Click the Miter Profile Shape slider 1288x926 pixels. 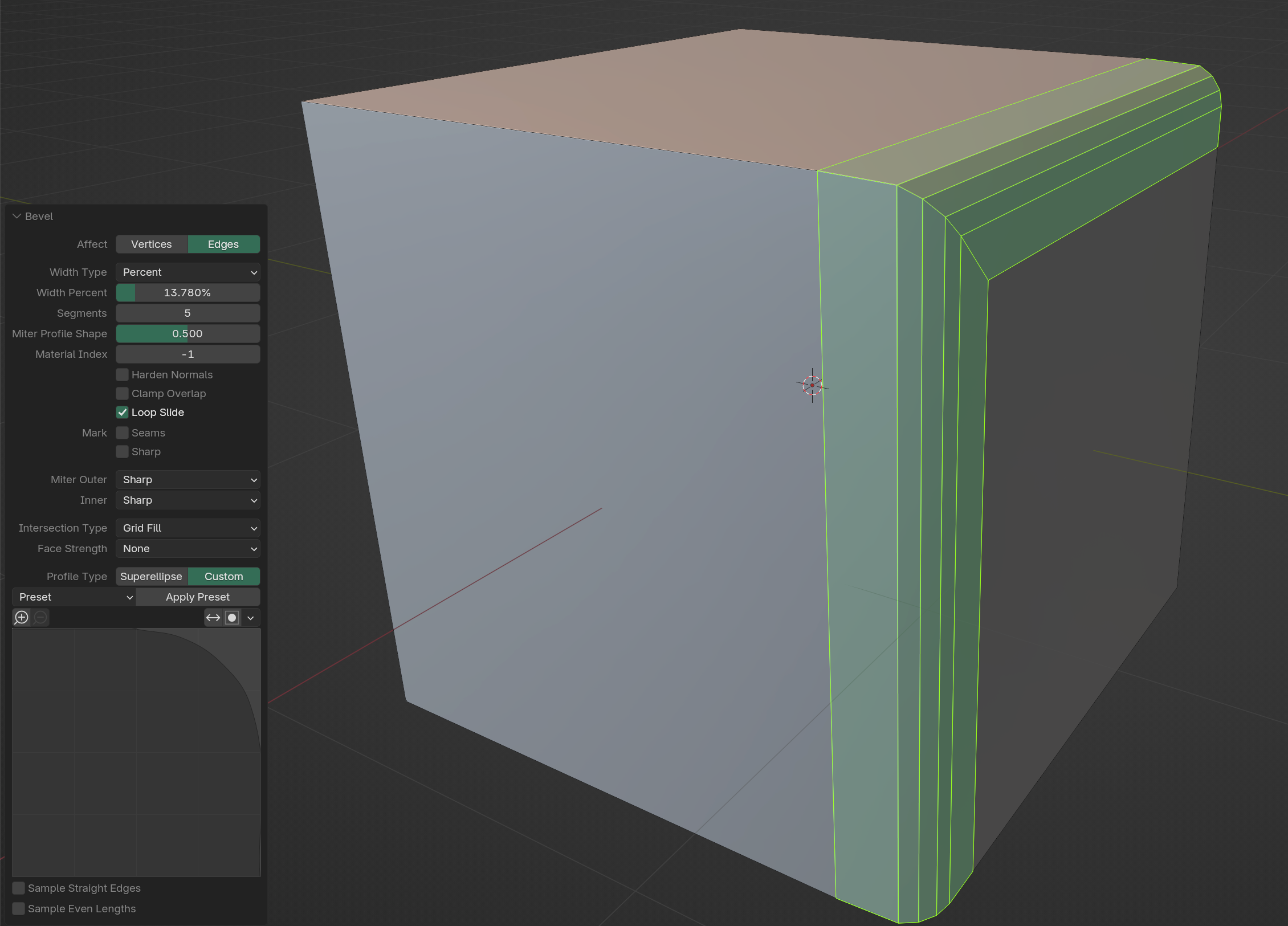[x=188, y=334]
